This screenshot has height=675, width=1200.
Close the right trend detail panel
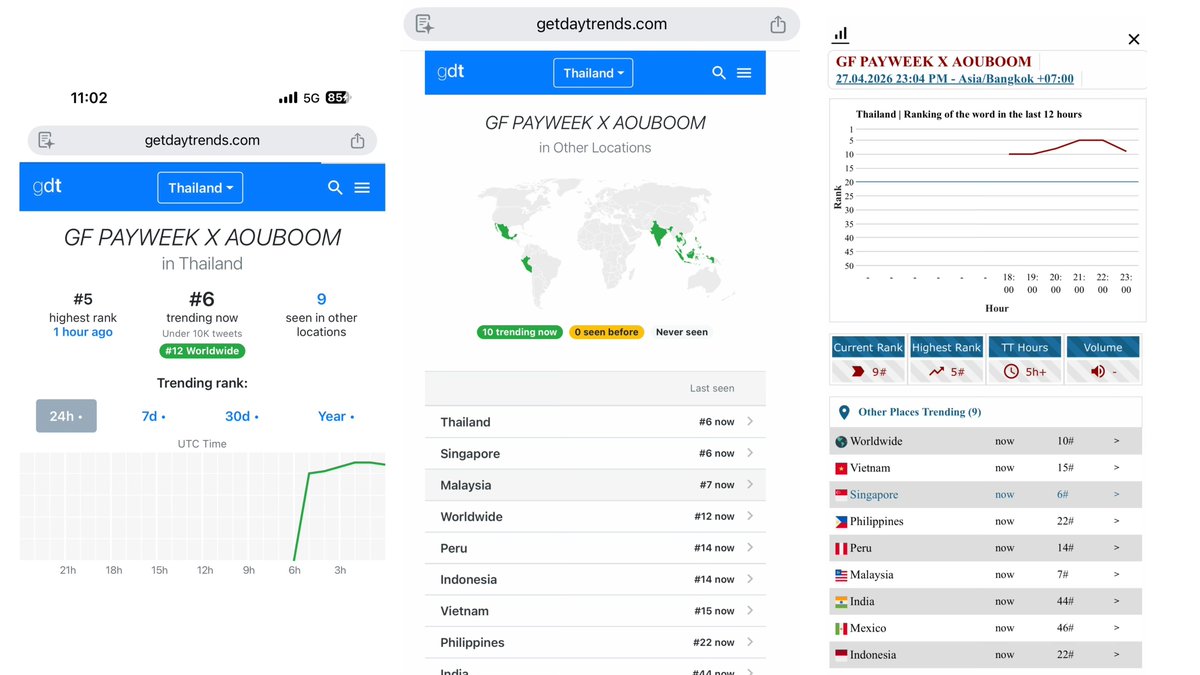point(1133,39)
